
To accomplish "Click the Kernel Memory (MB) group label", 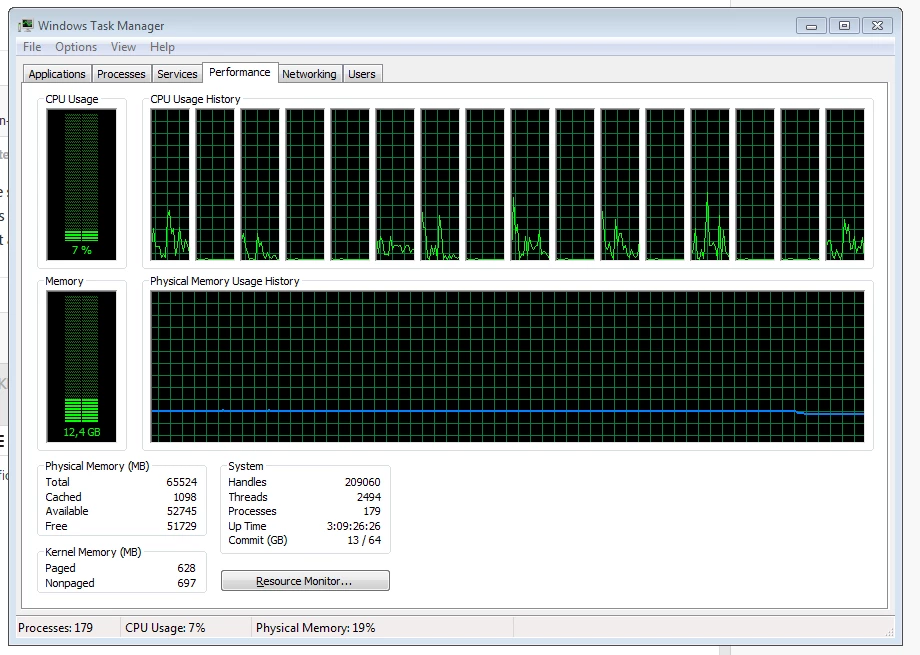I will click(93, 552).
